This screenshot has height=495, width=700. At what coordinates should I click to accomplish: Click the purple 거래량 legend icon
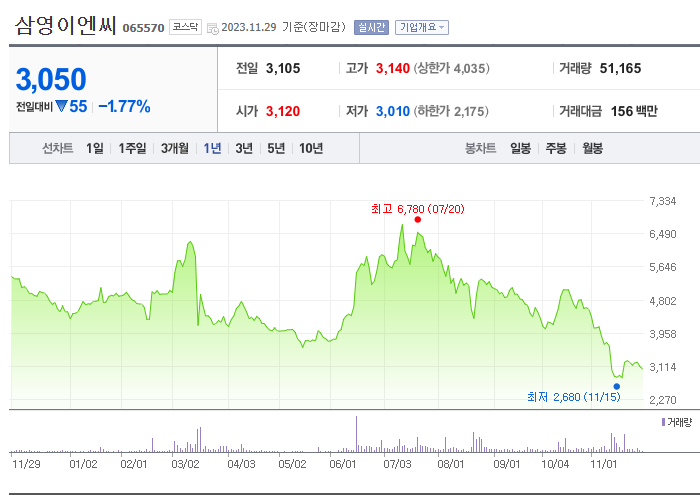point(663,422)
